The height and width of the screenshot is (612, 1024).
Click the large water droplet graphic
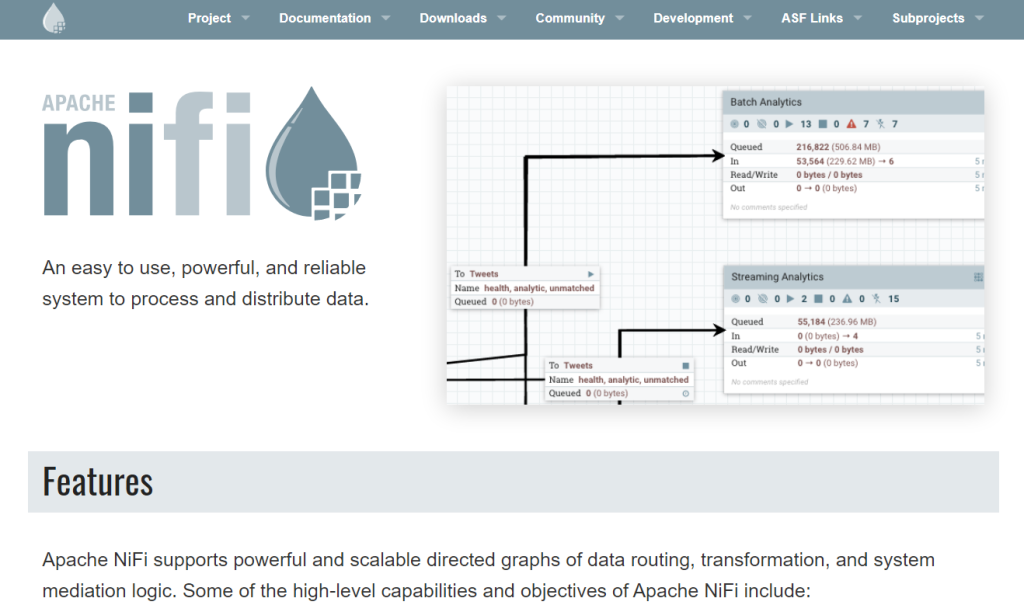point(313,153)
